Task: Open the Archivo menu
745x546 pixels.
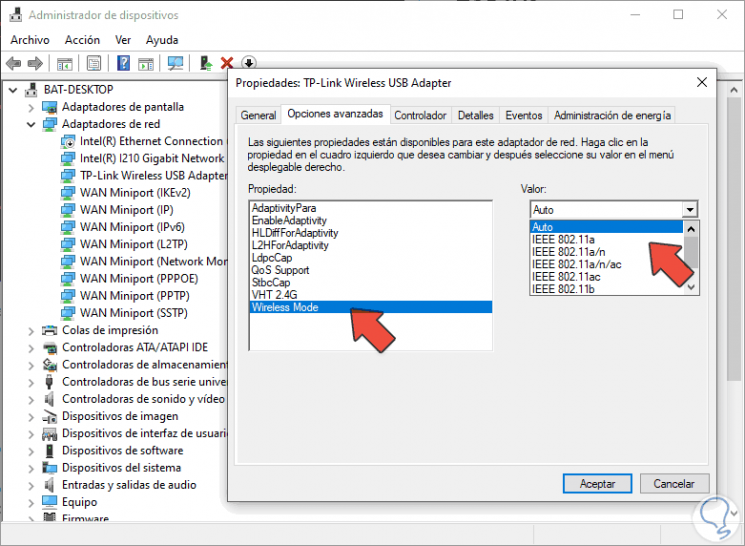Action: click(x=30, y=40)
